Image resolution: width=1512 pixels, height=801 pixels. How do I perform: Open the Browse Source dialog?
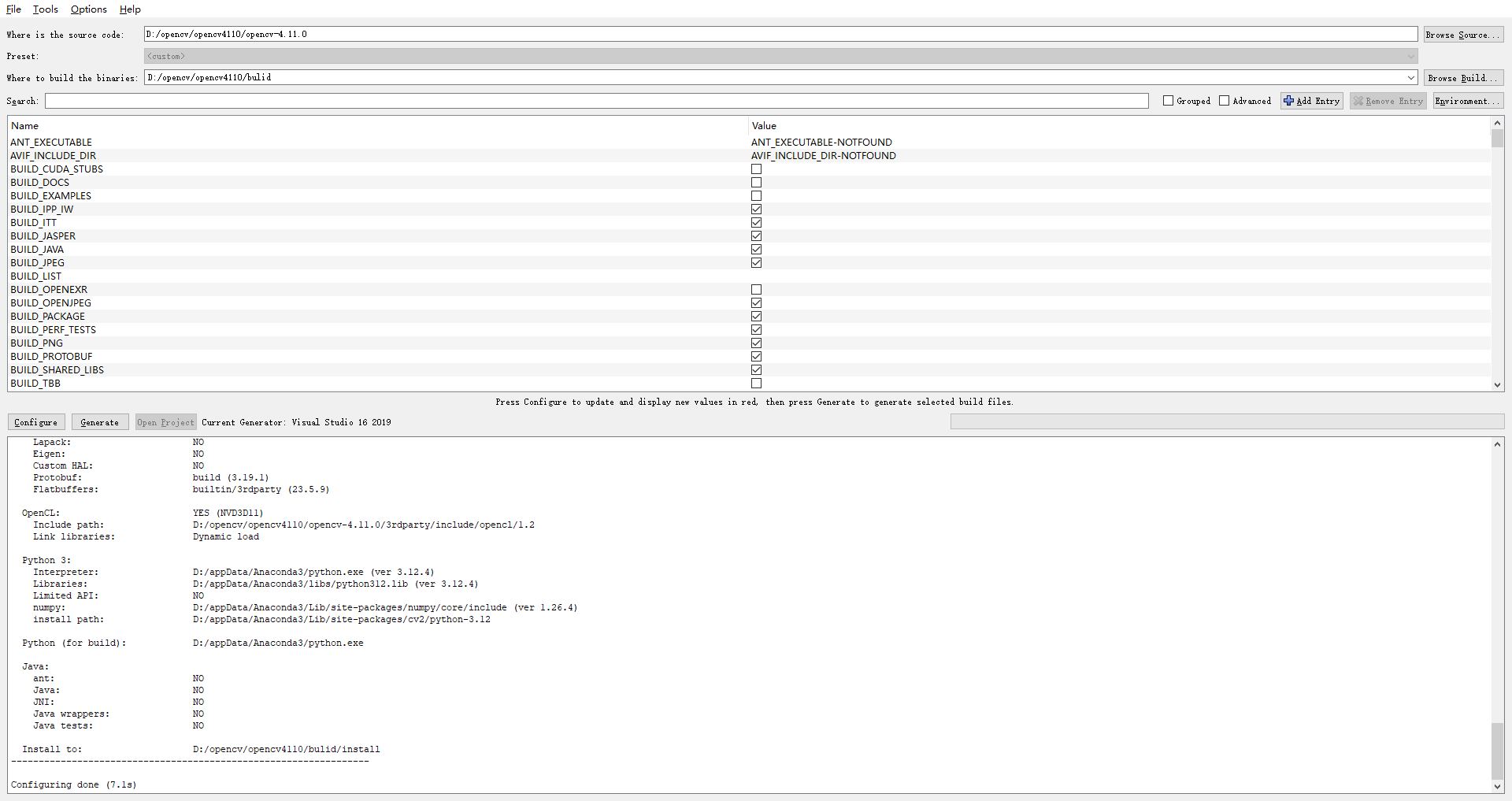click(x=1462, y=34)
